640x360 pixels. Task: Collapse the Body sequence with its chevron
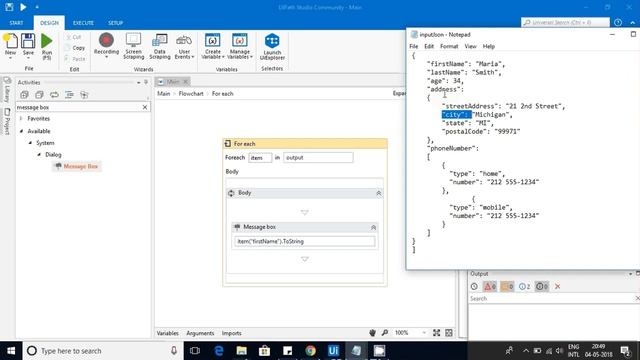click(378, 193)
